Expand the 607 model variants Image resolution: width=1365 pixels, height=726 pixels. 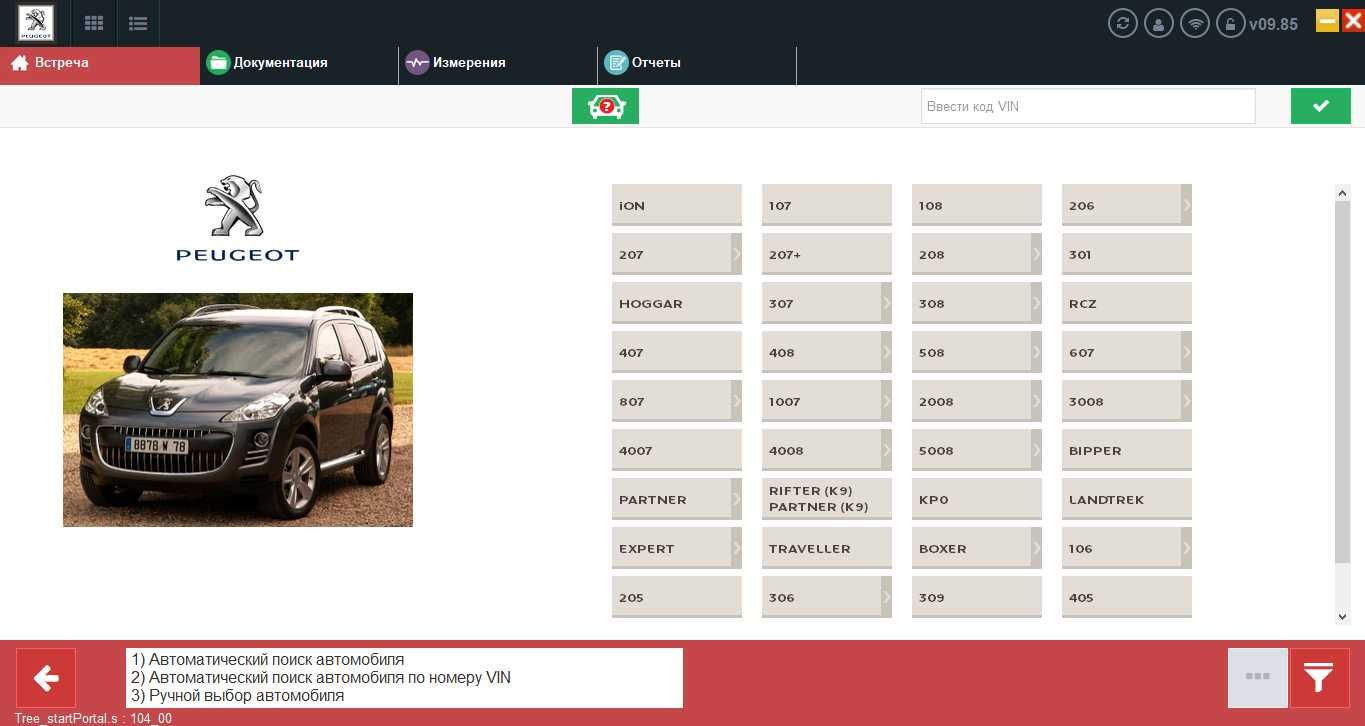[1186, 352]
